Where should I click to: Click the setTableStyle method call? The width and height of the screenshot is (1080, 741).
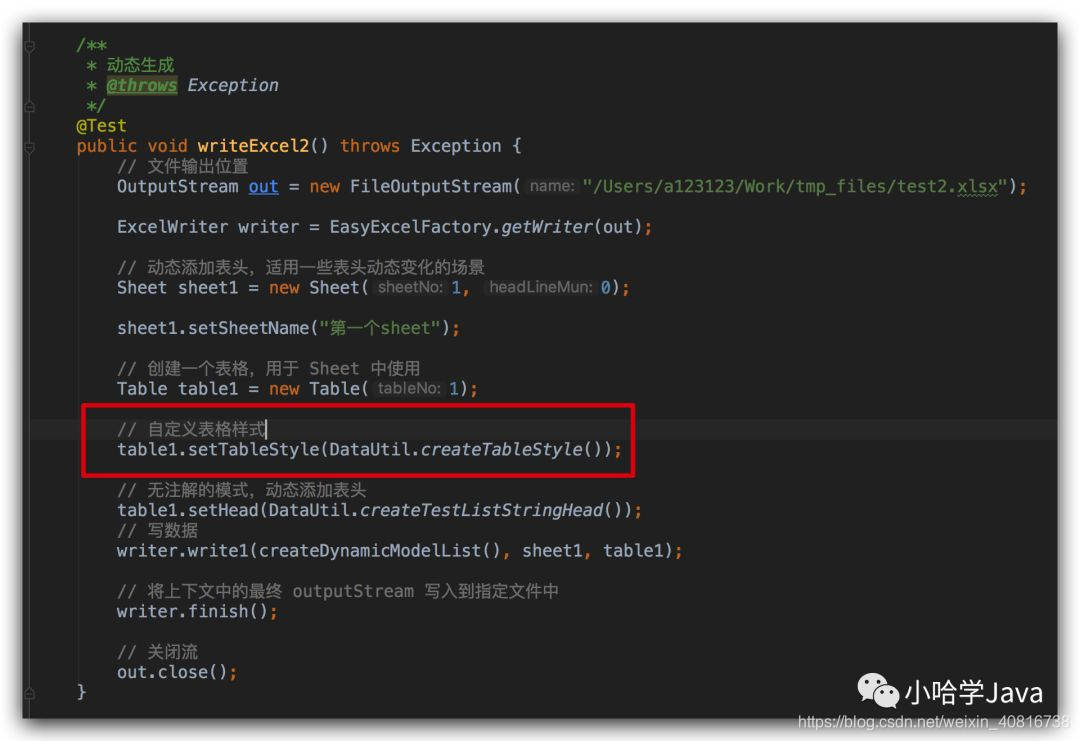(253, 450)
